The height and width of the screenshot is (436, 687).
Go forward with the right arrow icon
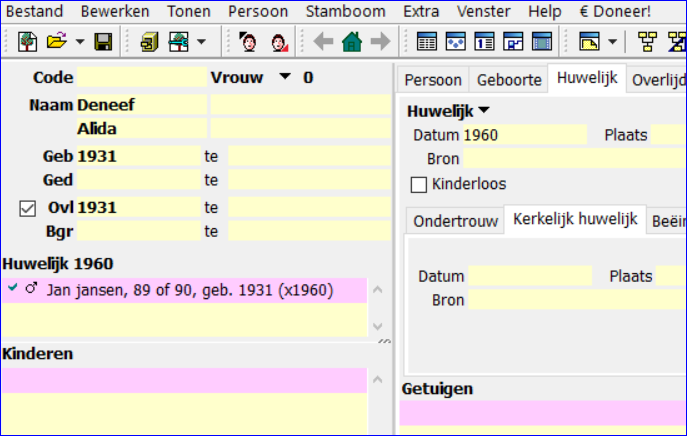point(379,42)
